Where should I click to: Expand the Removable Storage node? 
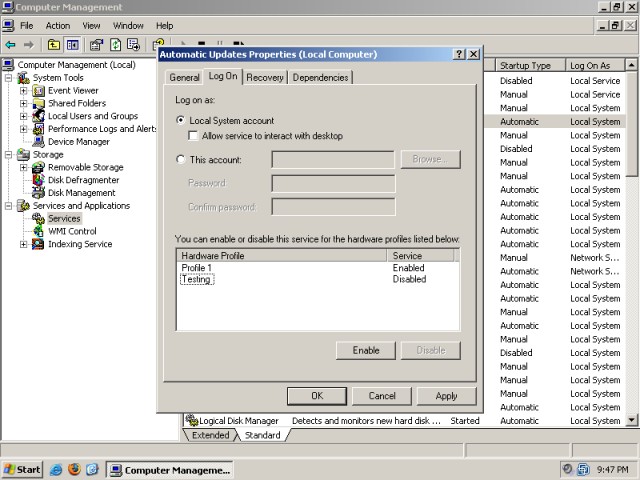click(x=24, y=167)
